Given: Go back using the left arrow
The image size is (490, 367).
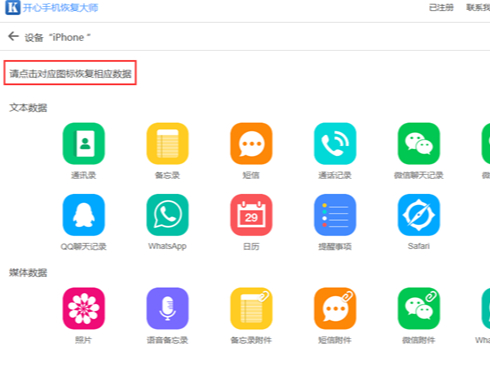Looking at the screenshot, I should pos(13,36).
